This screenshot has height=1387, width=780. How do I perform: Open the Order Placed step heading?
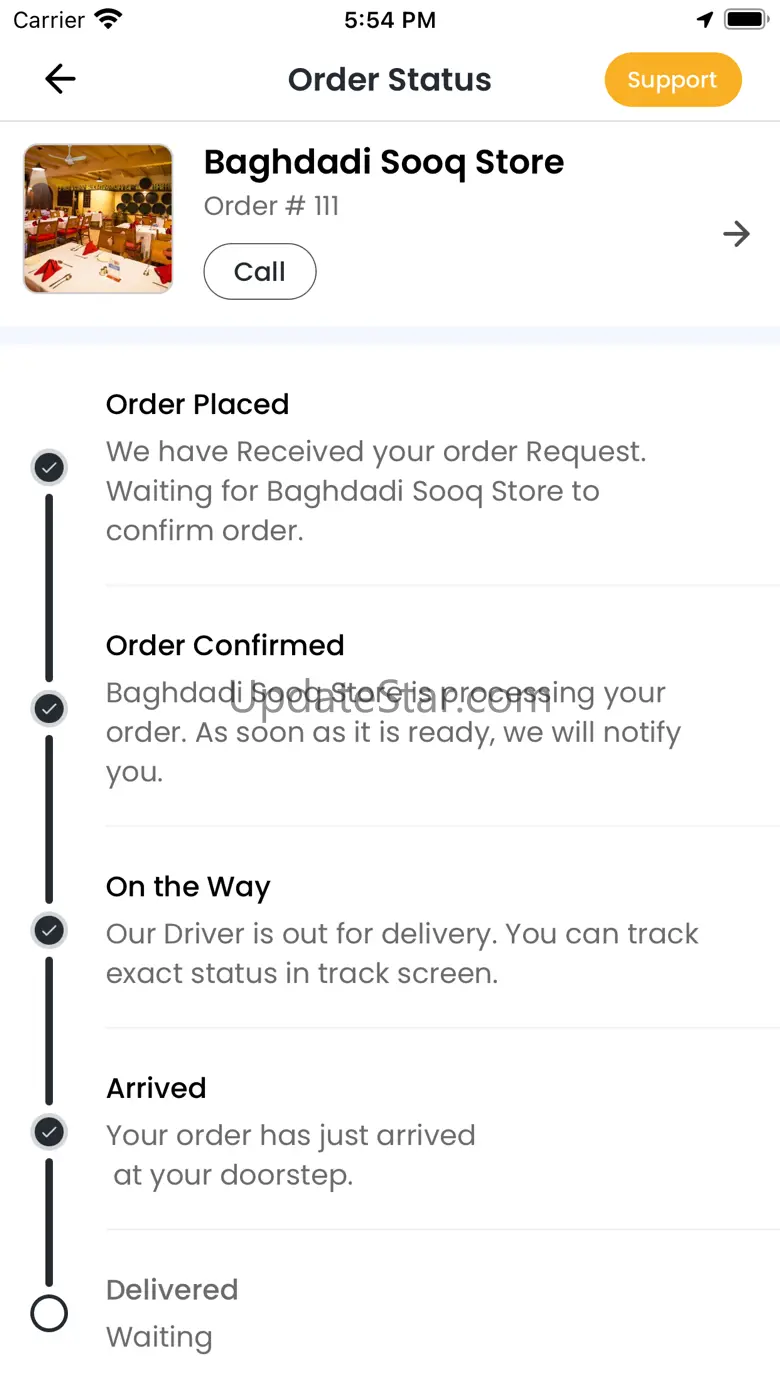click(197, 404)
